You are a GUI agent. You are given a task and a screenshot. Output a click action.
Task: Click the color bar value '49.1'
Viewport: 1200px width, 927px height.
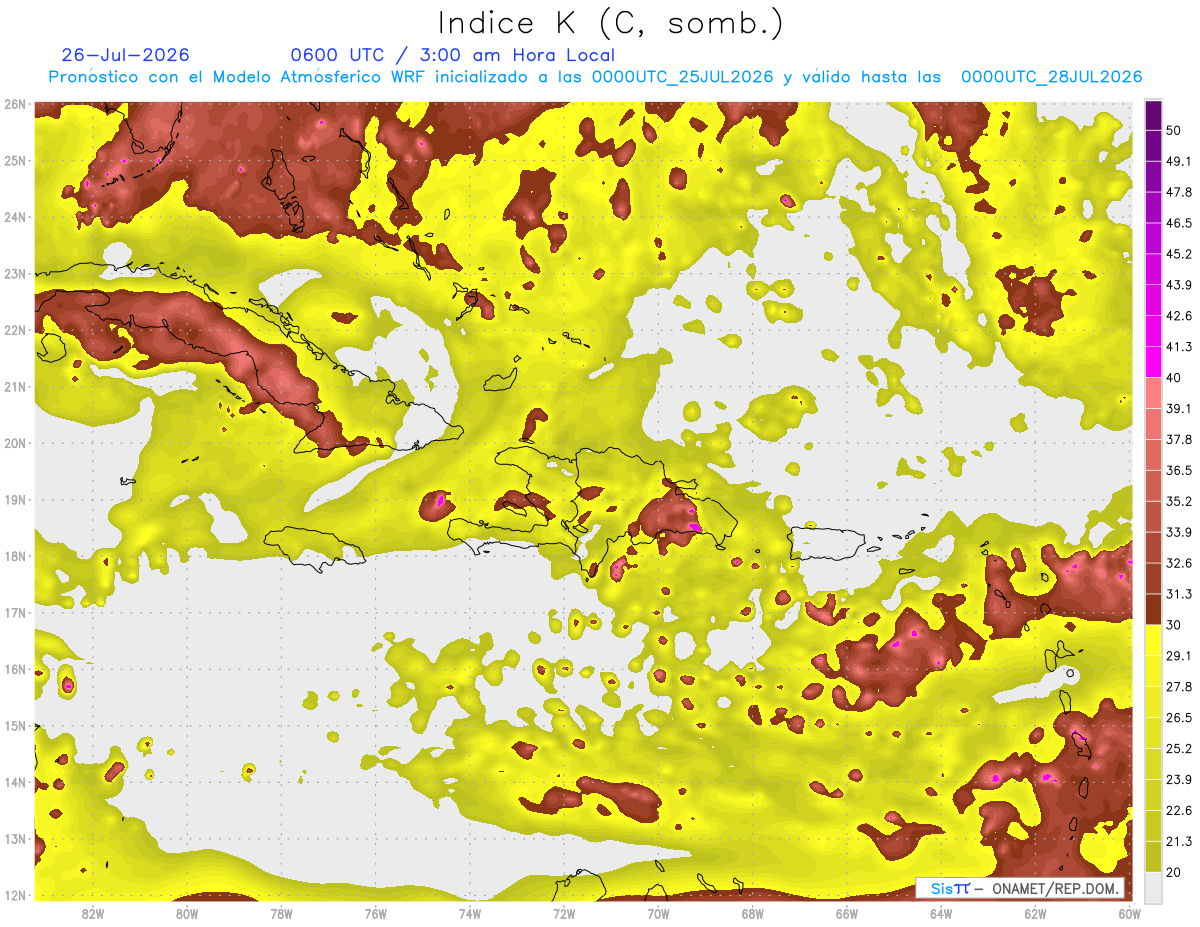click(x=1179, y=161)
